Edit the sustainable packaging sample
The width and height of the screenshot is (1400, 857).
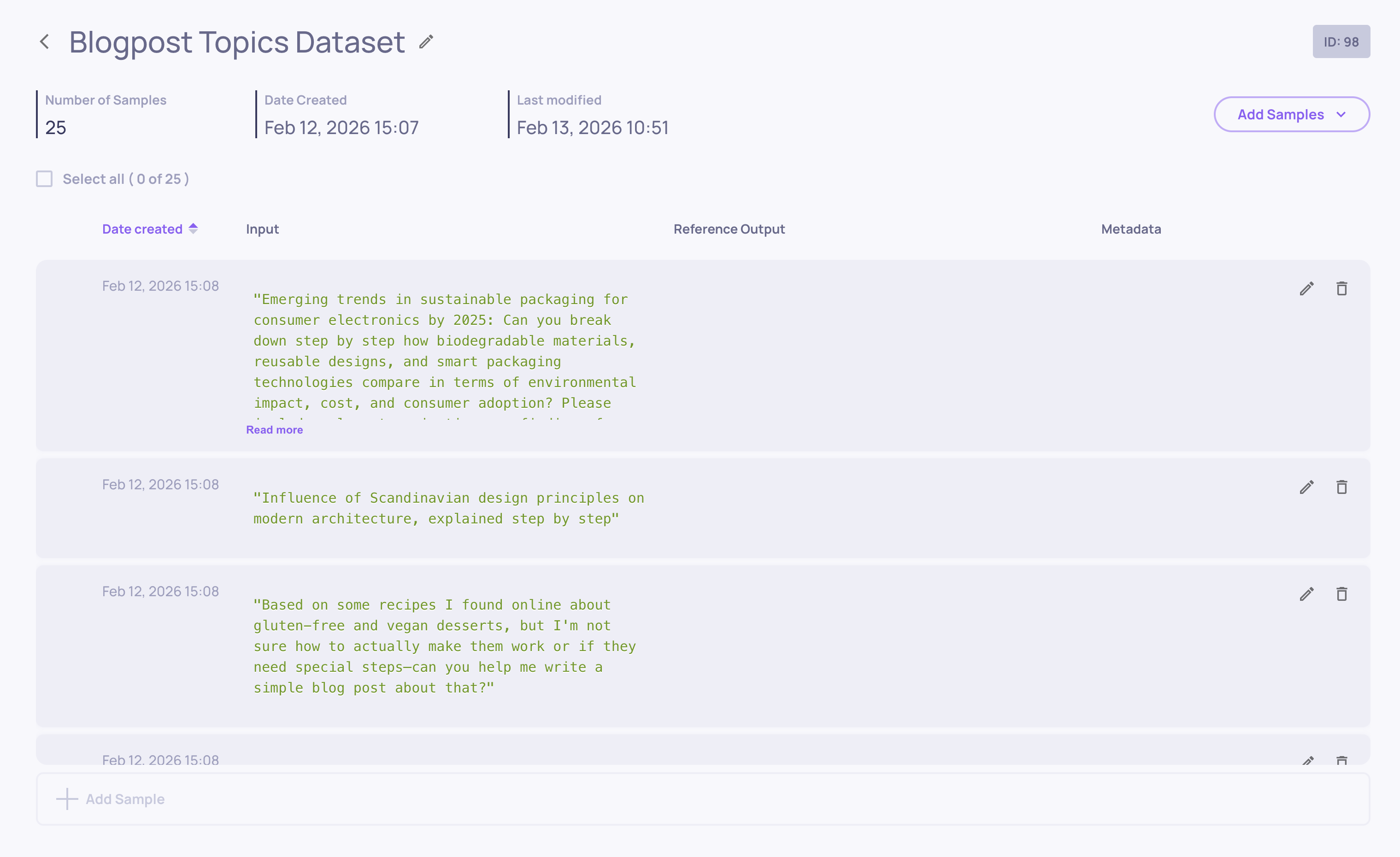(x=1306, y=288)
